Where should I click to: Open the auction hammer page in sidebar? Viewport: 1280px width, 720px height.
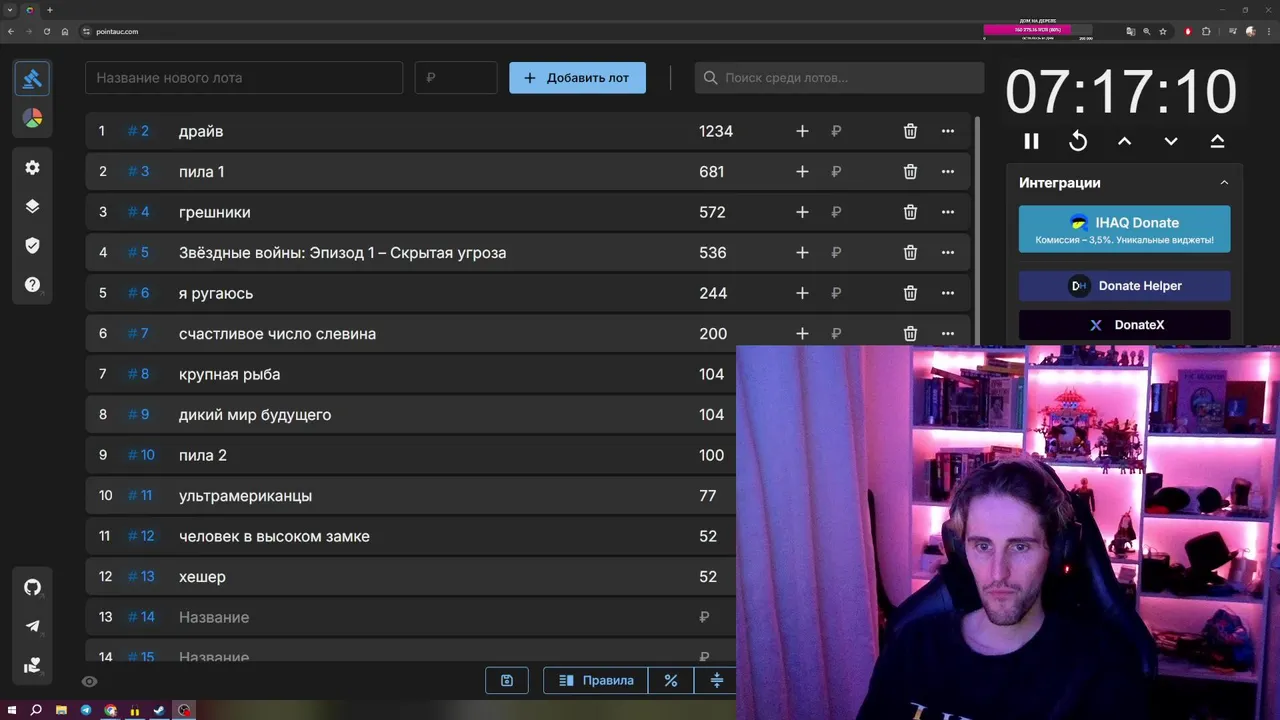point(32,78)
